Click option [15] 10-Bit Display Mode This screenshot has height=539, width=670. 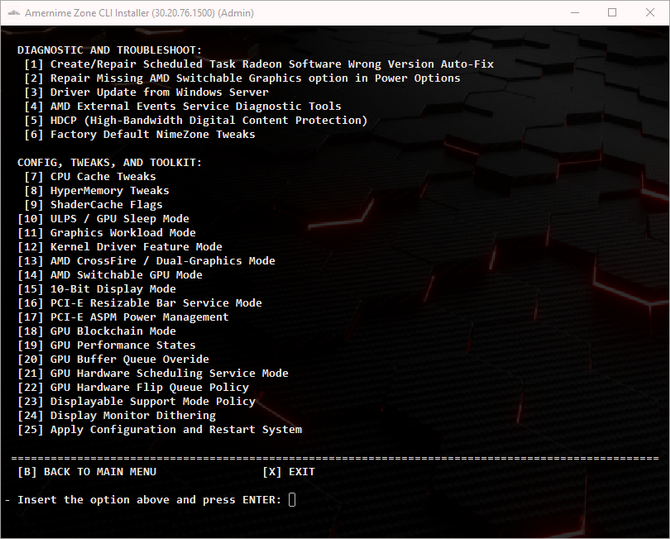[97, 289]
